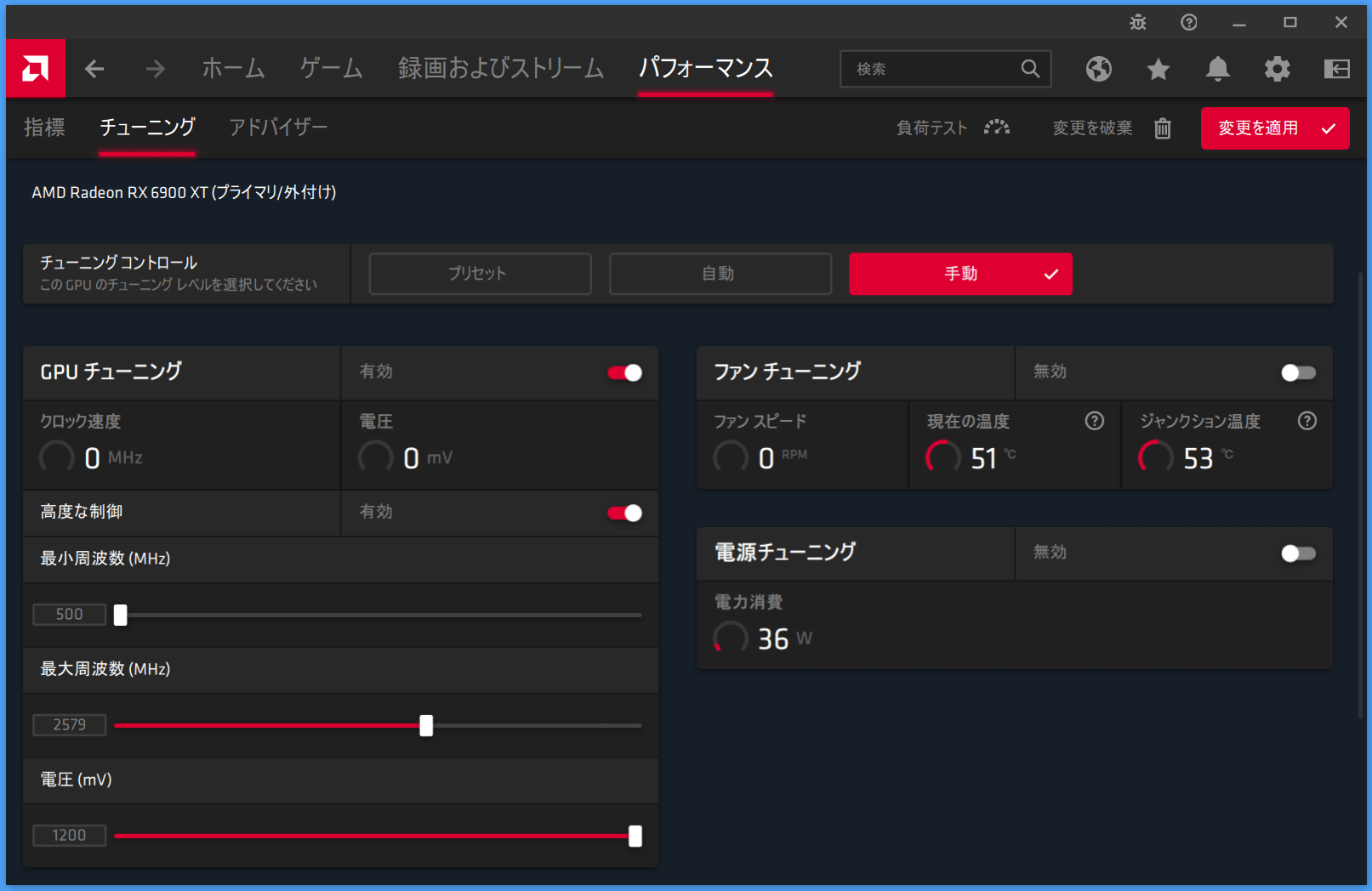The image size is (1372, 891).
Task: Click the maximum frequency 2579 value box
Action: 70,725
